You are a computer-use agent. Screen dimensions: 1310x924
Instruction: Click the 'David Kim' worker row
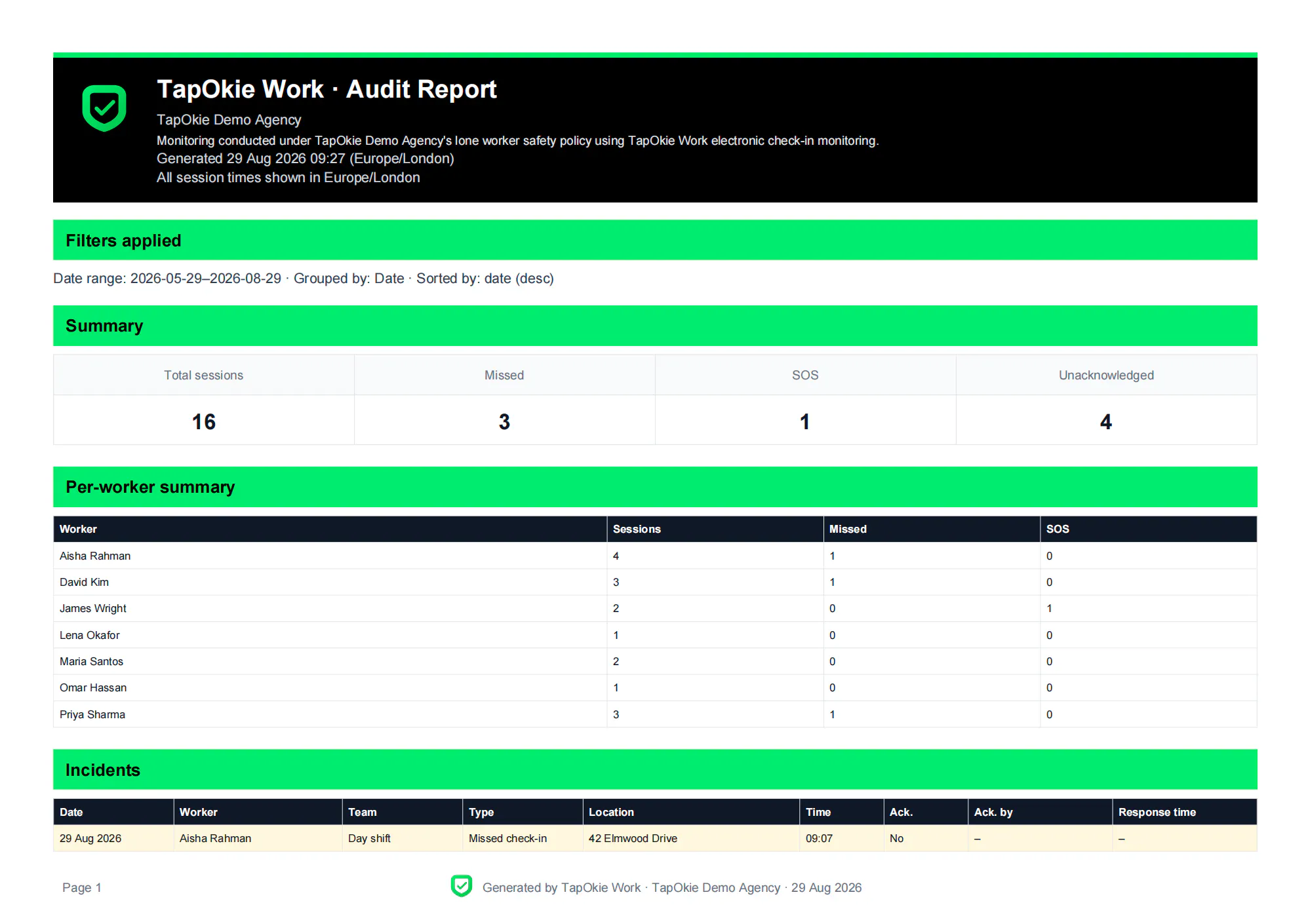click(655, 582)
